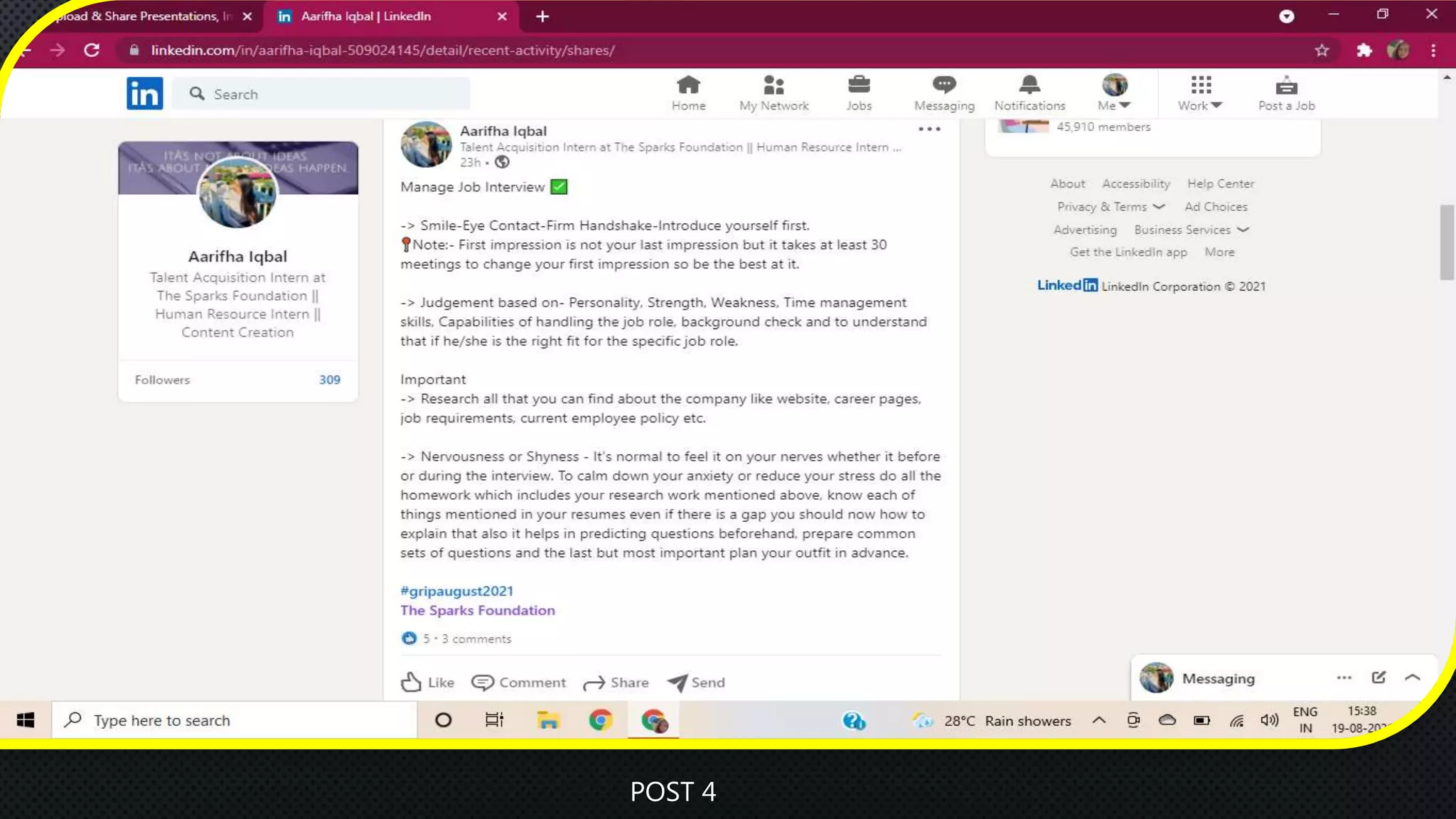1456x819 pixels.
Task: Like the Manage Job Interview post
Action: point(427,682)
